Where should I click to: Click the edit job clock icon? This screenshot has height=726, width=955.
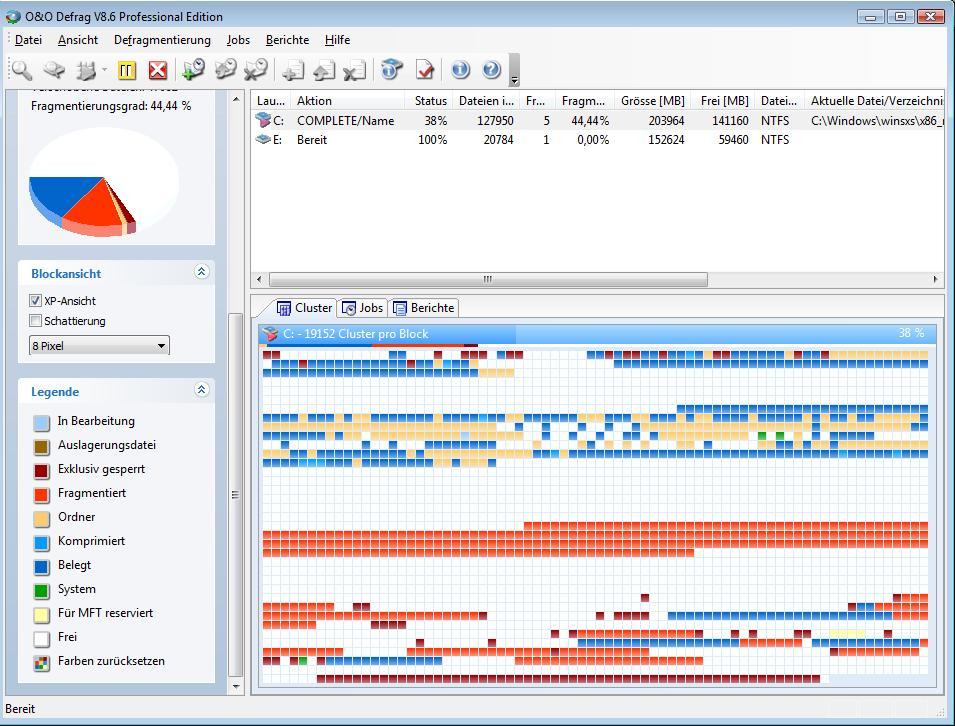(225, 70)
